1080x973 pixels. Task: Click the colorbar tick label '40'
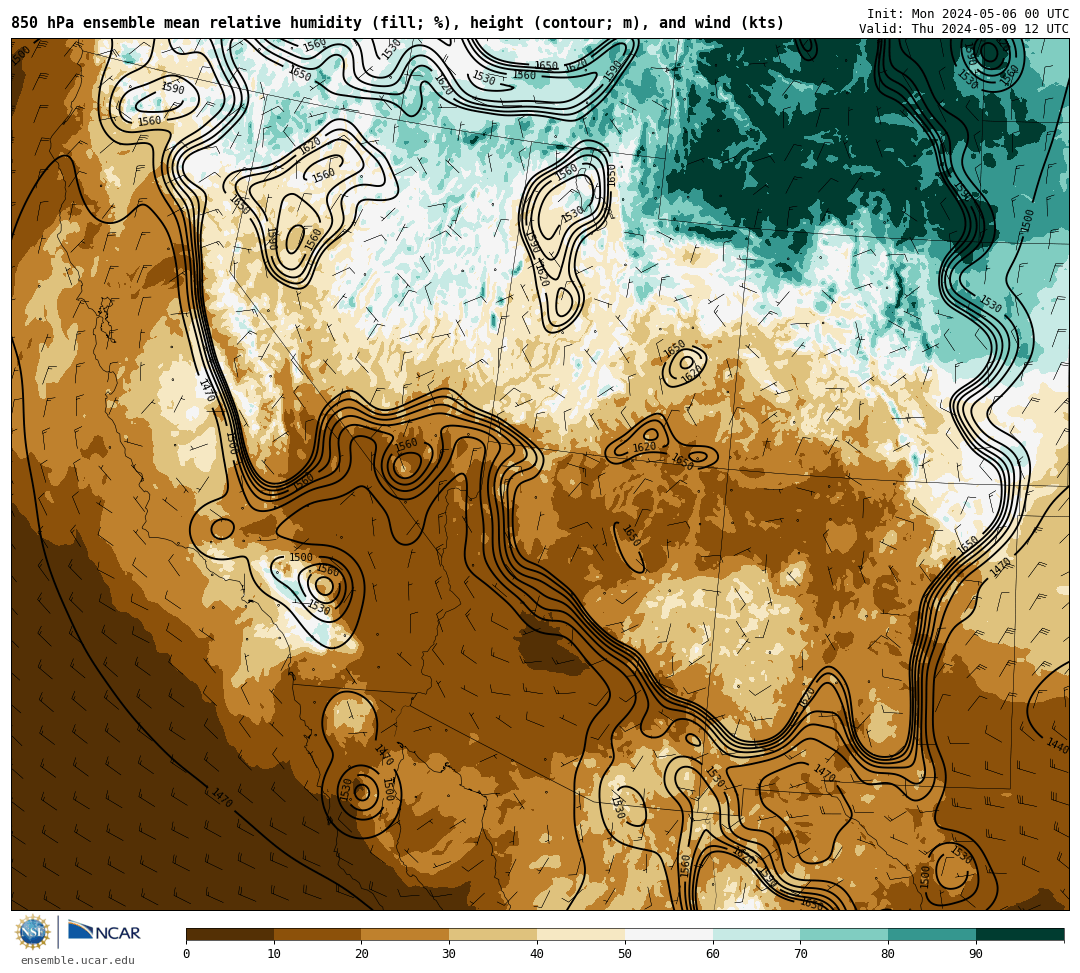537,954
